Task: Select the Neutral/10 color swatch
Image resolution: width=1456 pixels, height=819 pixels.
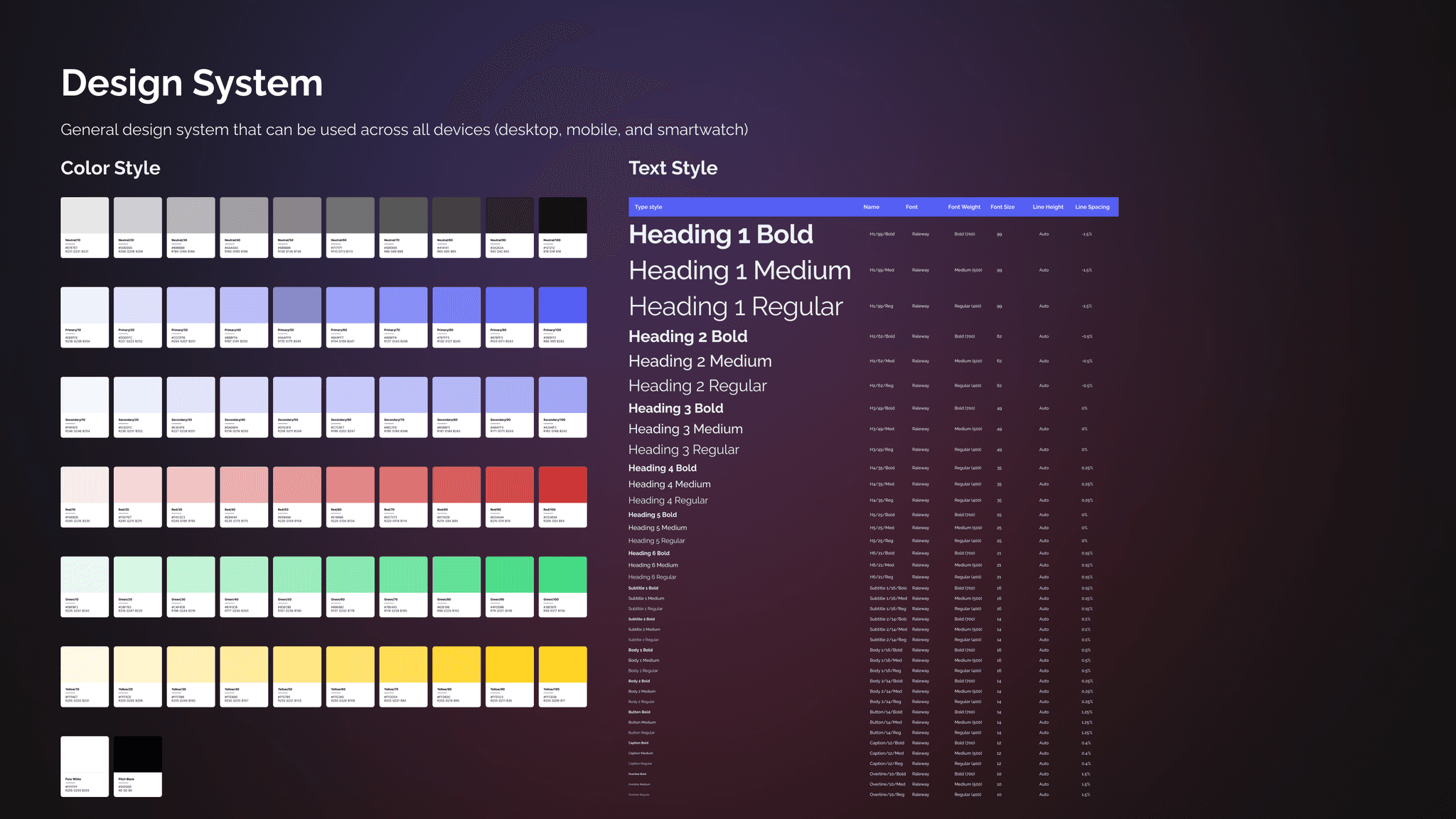Action: pyautogui.click(x=85, y=227)
